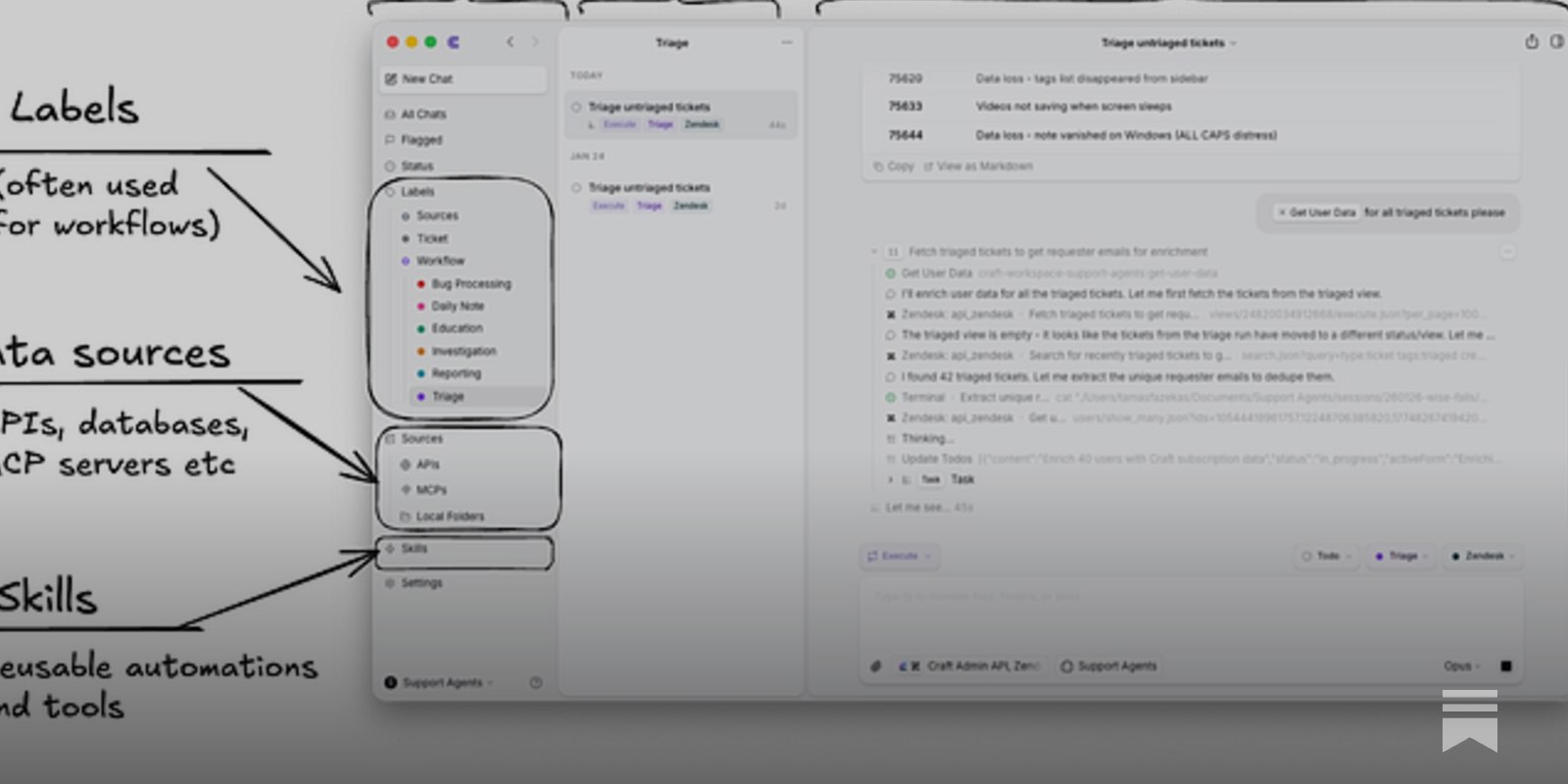Click the Execute tag on Jan 24 chat

tap(609, 206)
